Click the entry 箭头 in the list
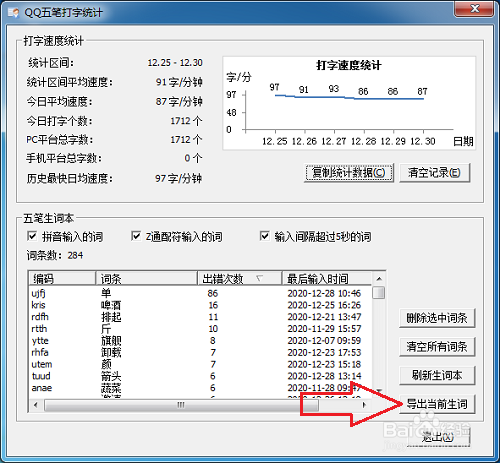The height and width of the screenshot is (463, 500). [111, 376]
